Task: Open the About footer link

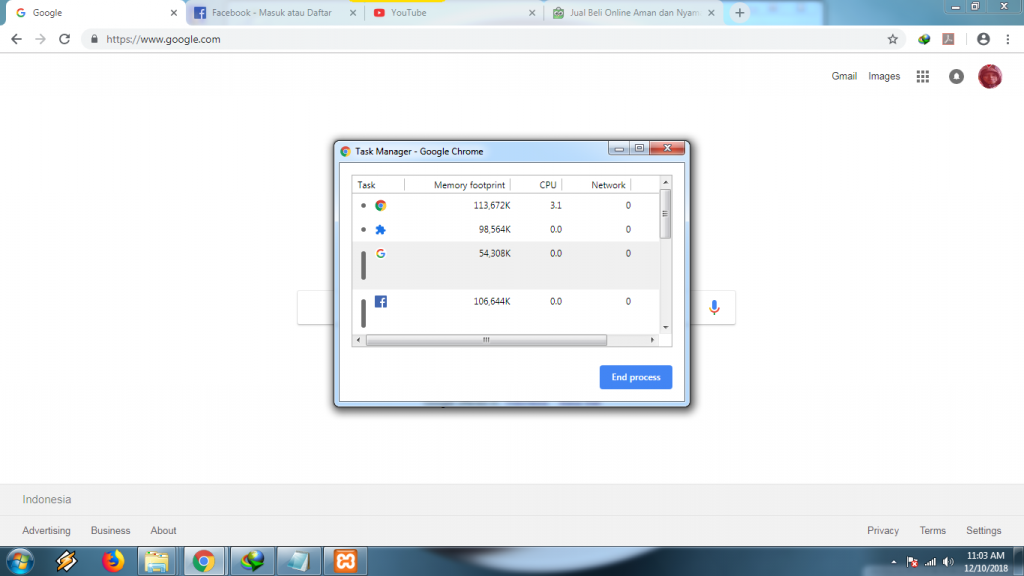Action: coord(163,530)
